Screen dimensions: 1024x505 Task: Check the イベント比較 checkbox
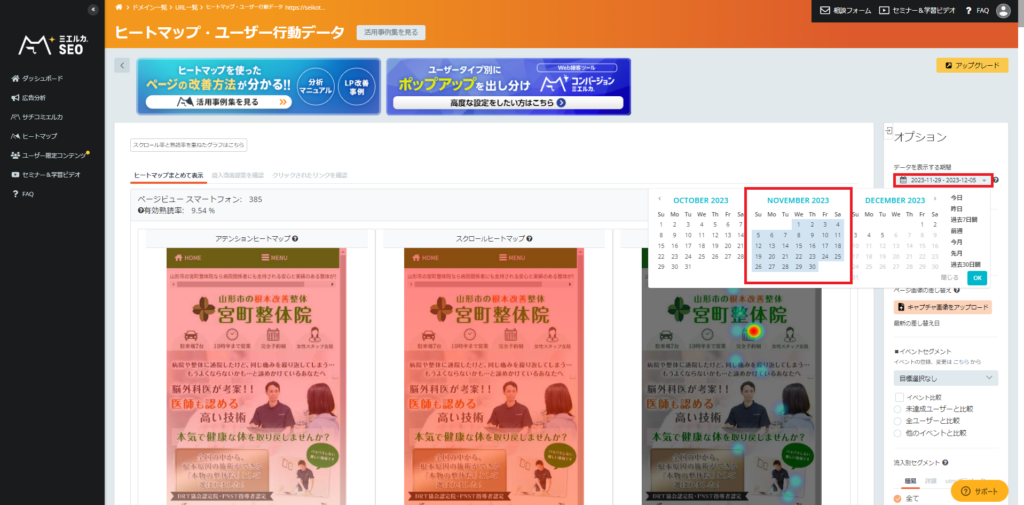point(899,397)
